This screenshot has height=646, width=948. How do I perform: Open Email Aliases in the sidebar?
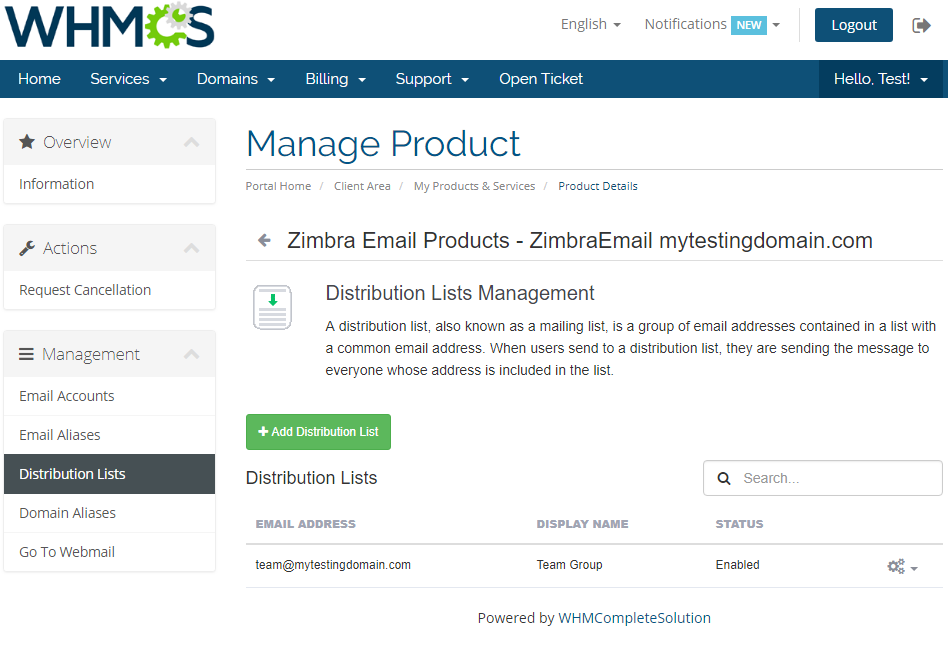[x=109, y=435]
